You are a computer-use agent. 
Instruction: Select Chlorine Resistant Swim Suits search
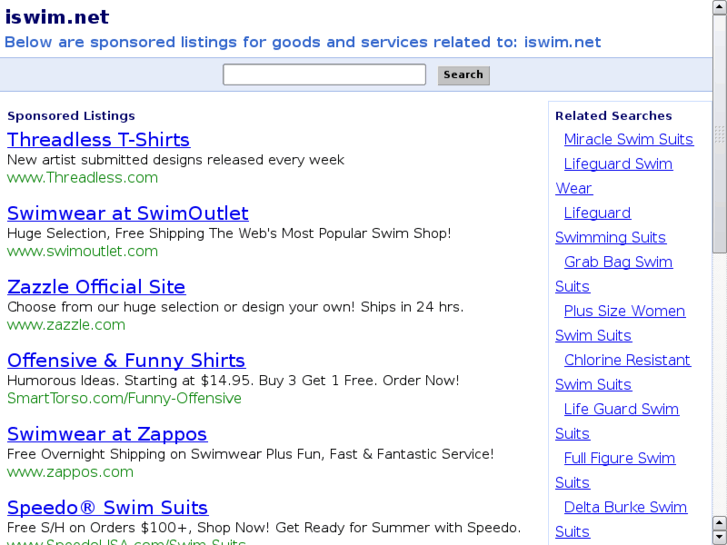pyautogui.click(x=627, y=360)
